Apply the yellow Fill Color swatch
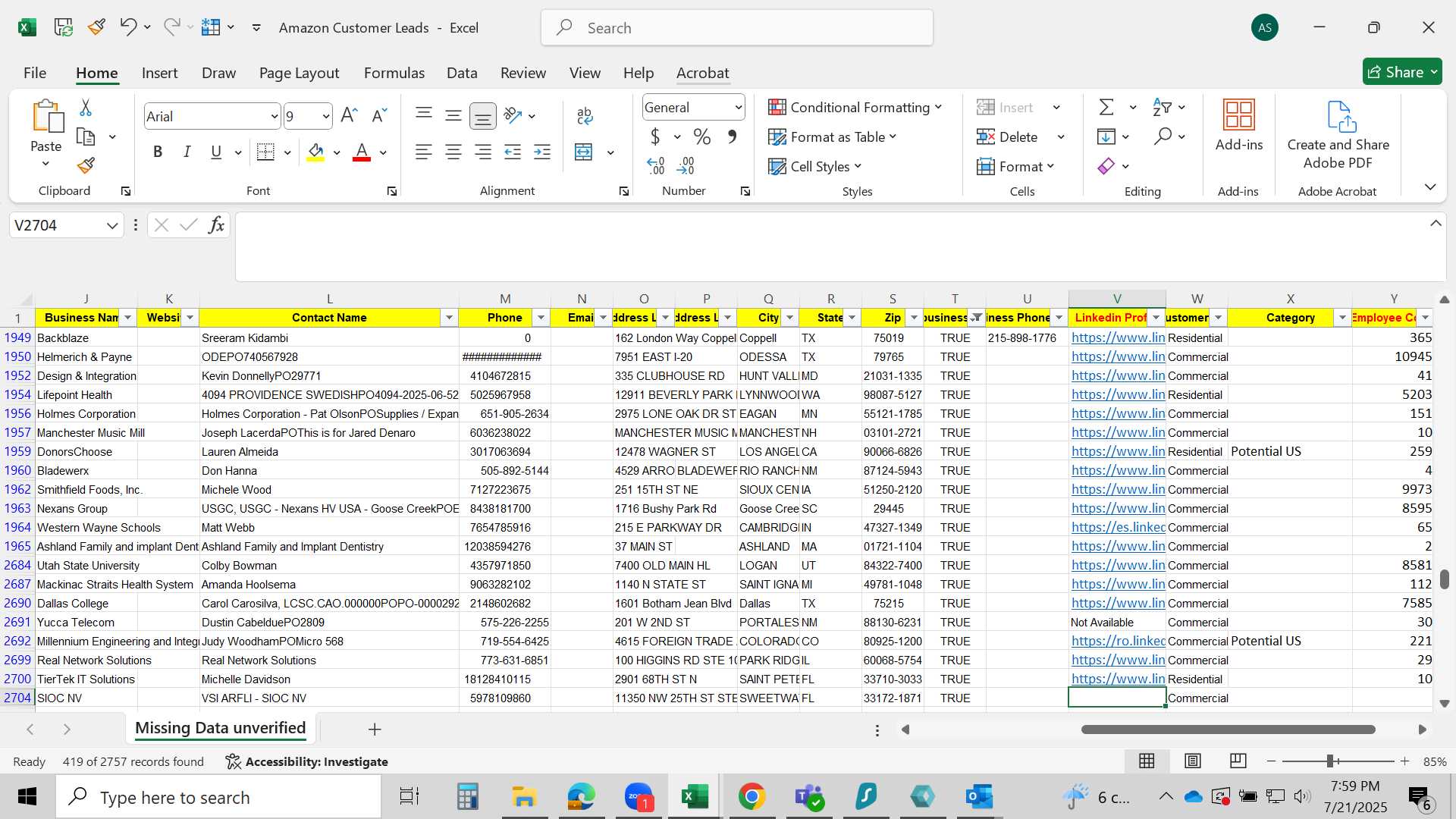The height and width of the screenshot is (819, 1456). pyautogui.click(x=315, y=152)
